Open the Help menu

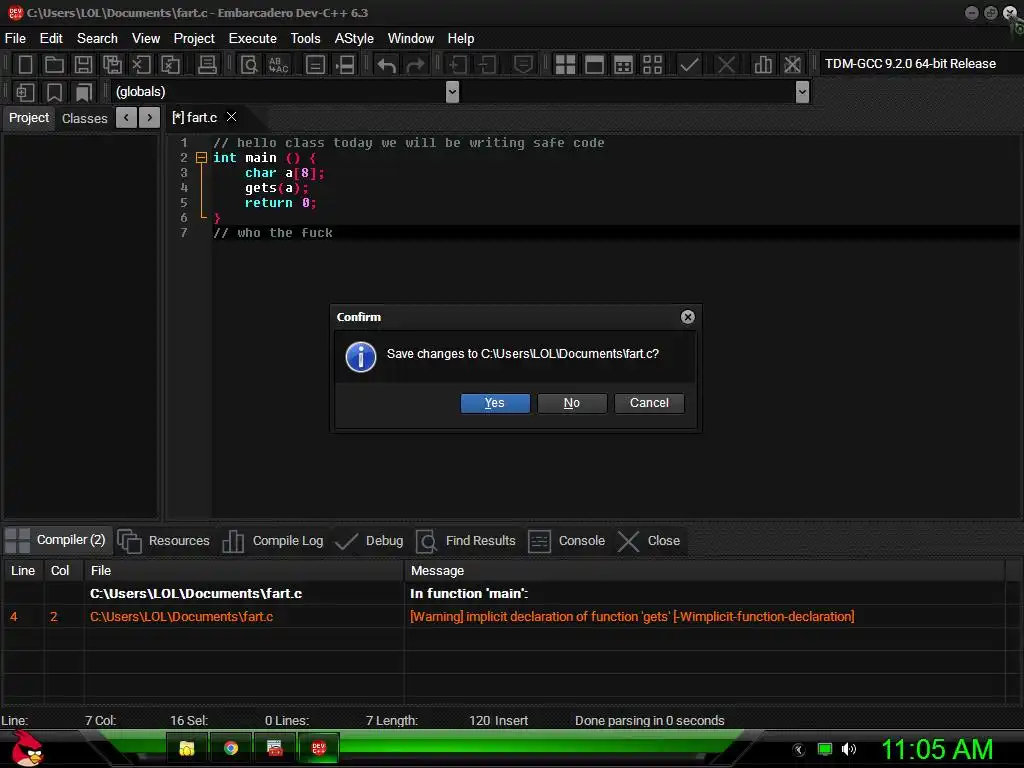(x=460, y=39)
